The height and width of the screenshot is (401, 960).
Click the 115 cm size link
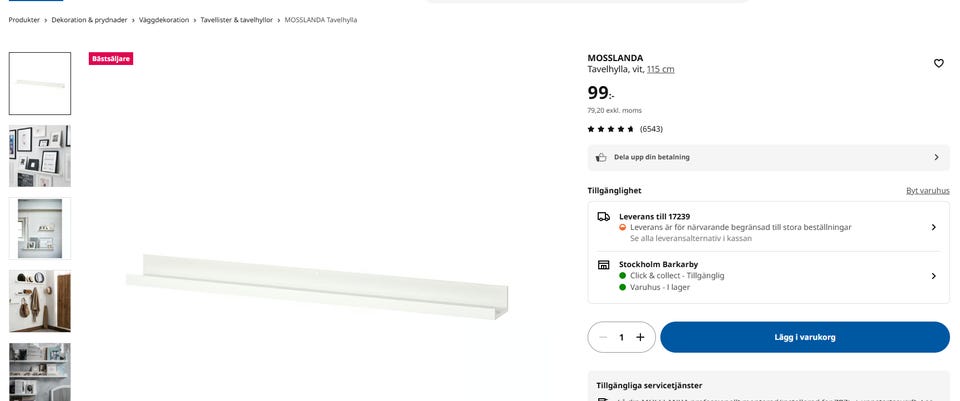661,69
